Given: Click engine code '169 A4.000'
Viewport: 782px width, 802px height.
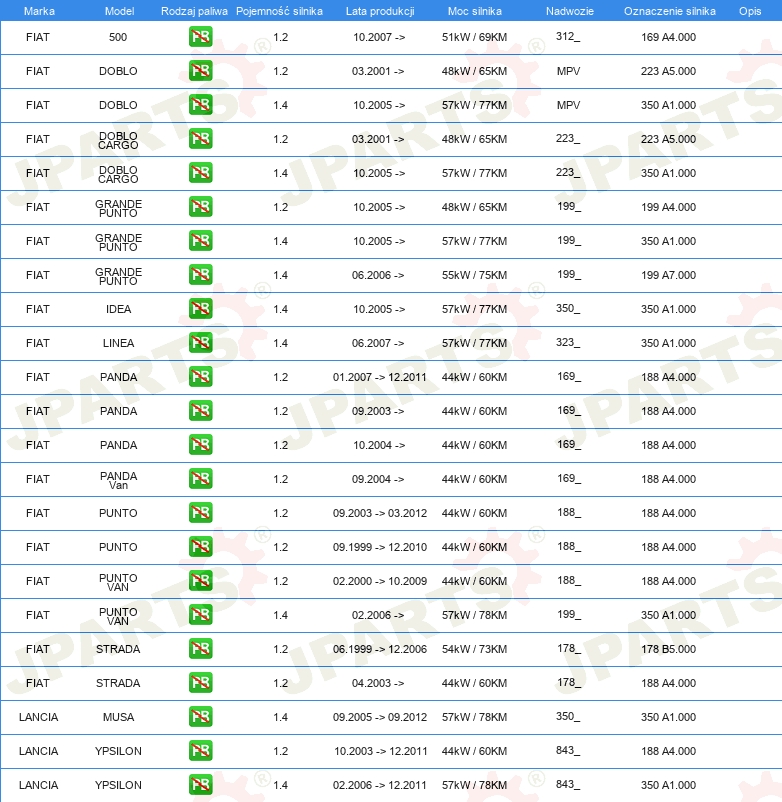Looking at the screenshot, I should [x=668, y=37].
